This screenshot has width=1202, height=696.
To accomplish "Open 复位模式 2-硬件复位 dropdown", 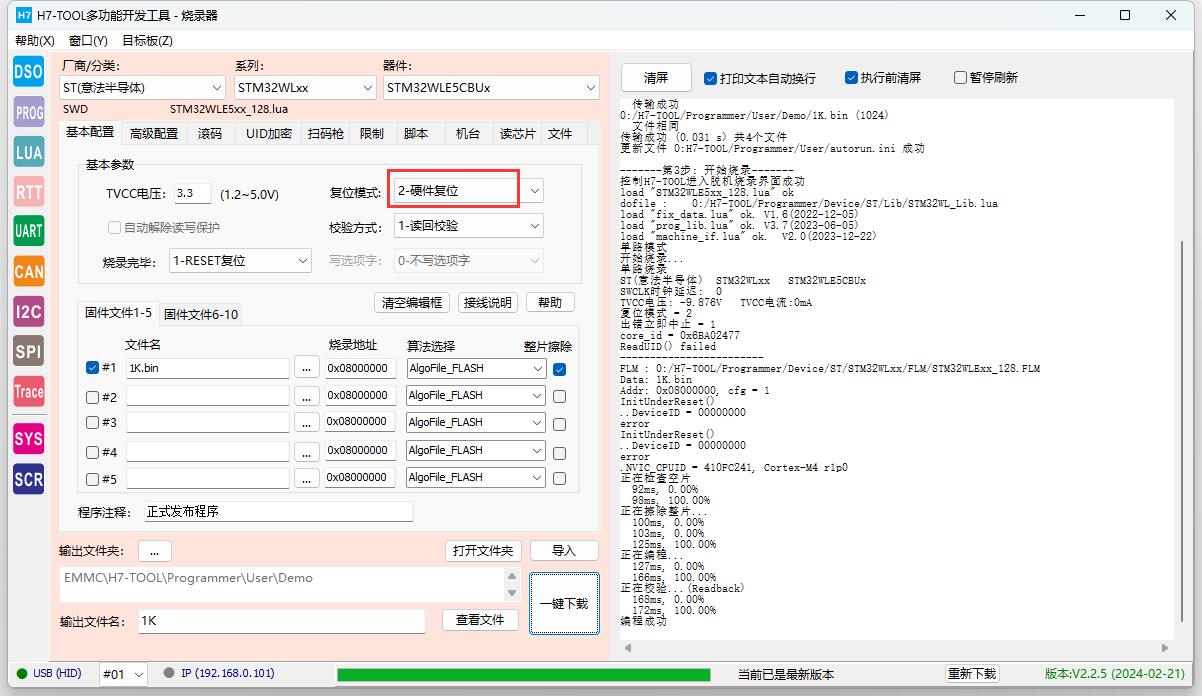I will tap(469, 190).
